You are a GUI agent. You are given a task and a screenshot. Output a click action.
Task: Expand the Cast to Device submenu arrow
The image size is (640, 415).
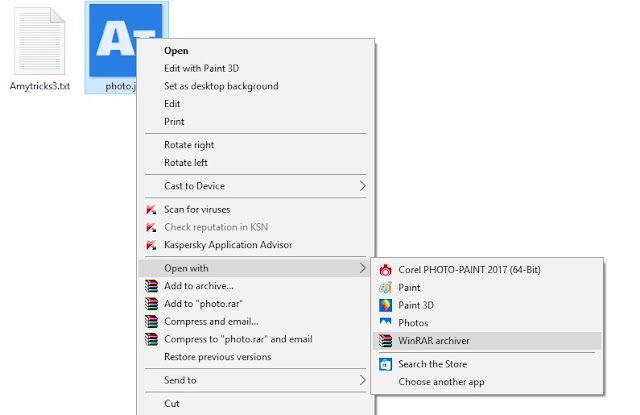point(362,186)
